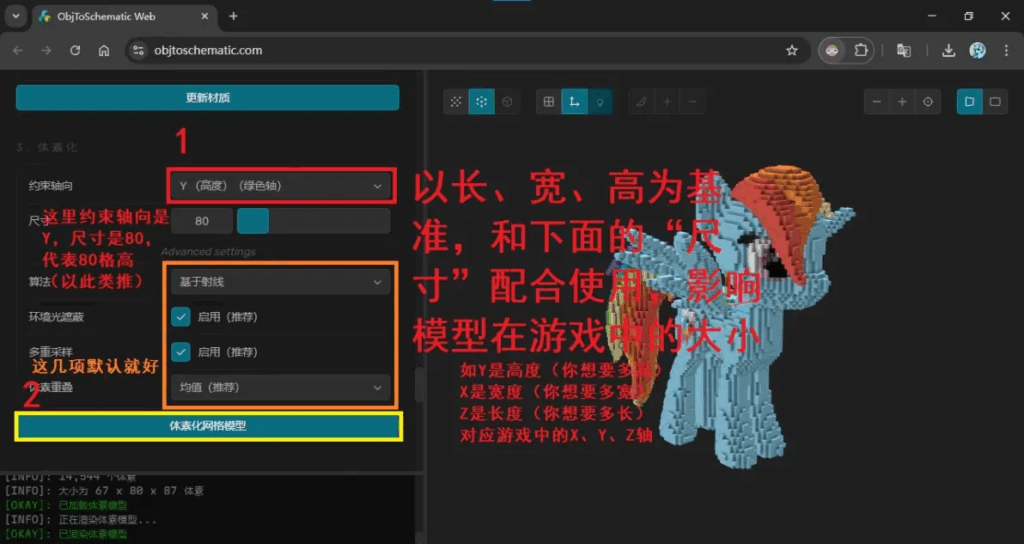Viewport: 1024px width, 544px height.
Task: Click the 更新材质 button
Action: coord(208,97)
